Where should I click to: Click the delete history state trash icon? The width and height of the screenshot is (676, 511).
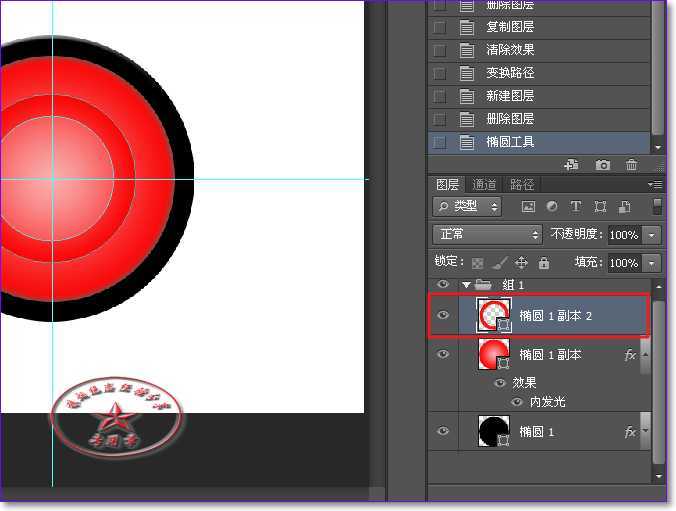coord(631,165)
